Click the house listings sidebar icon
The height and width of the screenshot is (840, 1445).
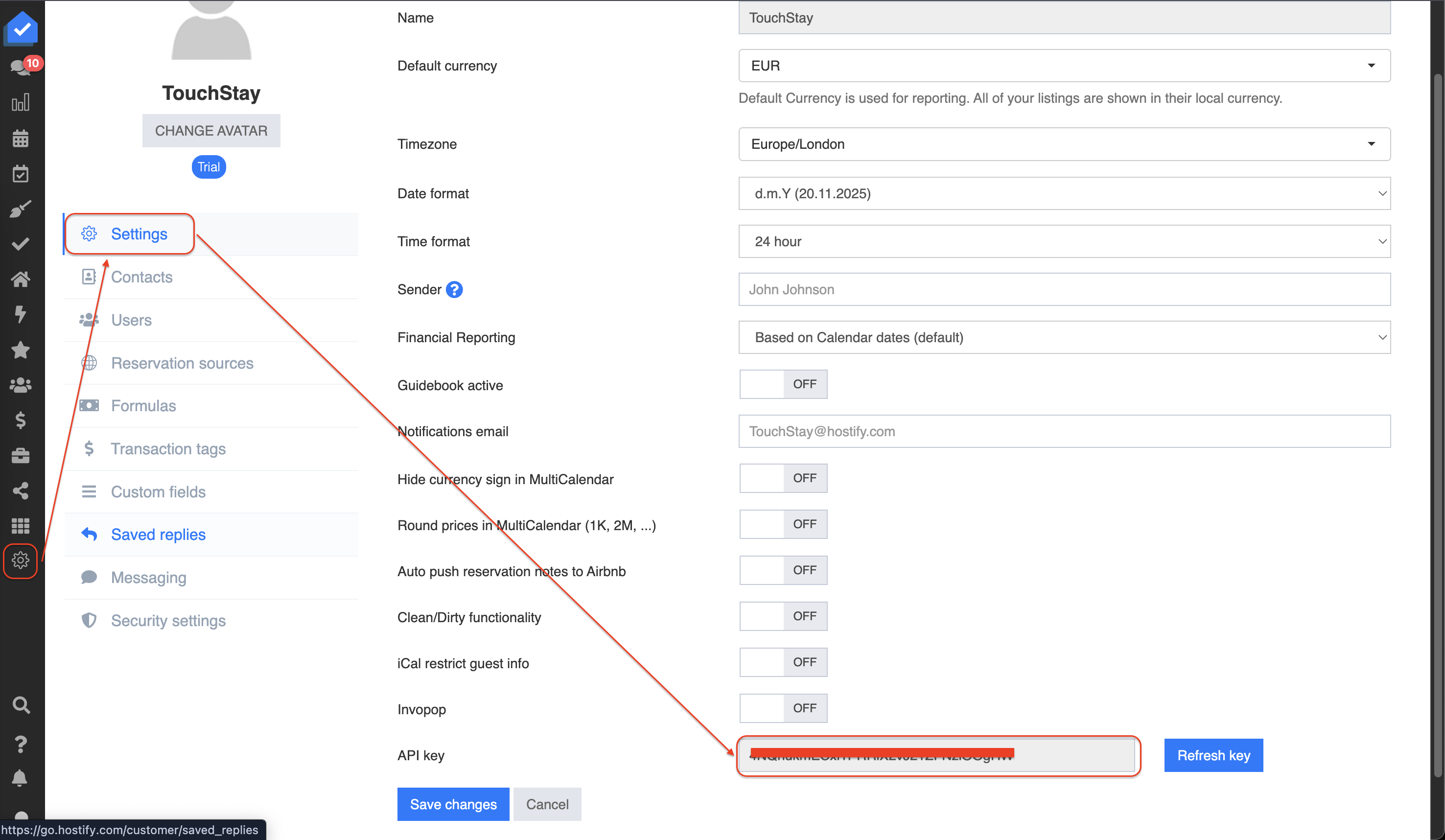coord(21,279)
